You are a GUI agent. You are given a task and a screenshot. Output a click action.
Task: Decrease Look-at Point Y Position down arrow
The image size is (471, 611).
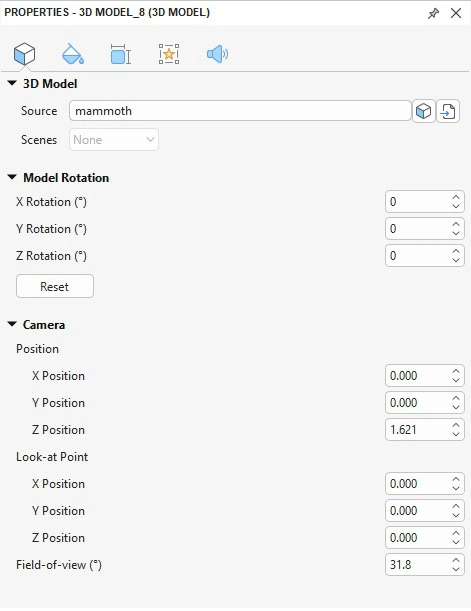pos(456,515)
